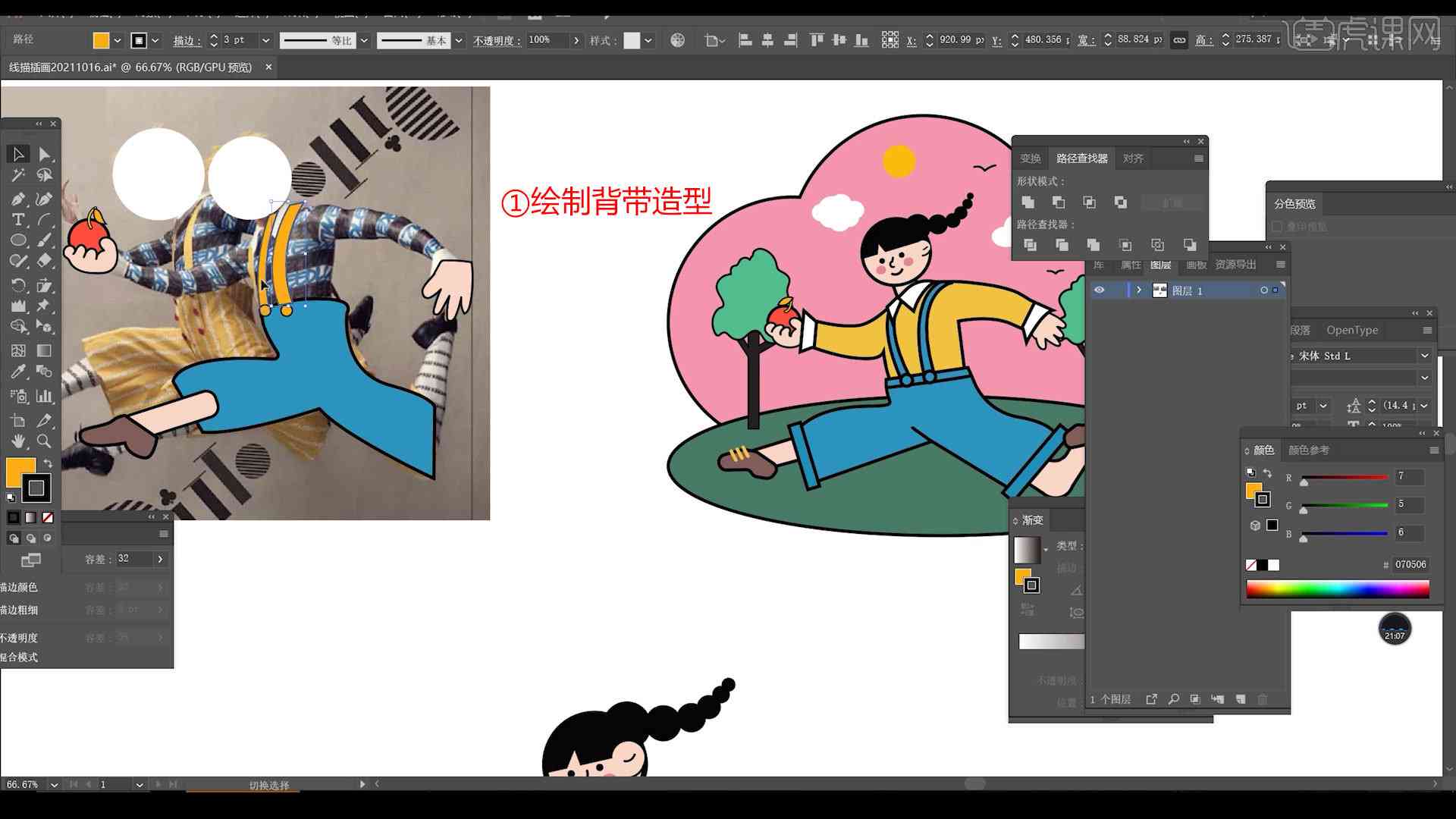The width and height of the screenshot is (1456, 819).
Task: Click Locate Object in Layers panel footer
Action: 1173,699
